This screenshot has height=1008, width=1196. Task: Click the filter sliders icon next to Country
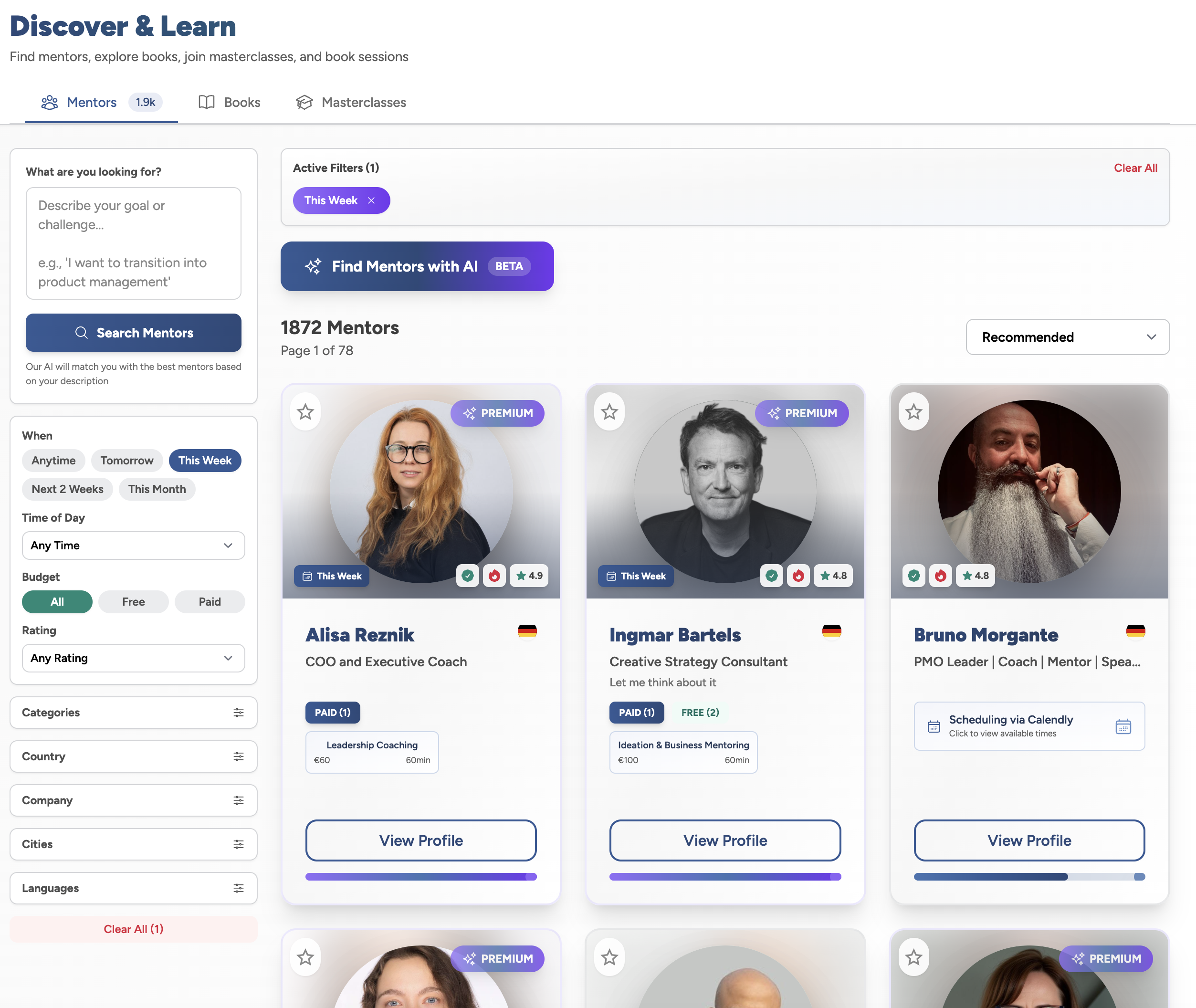pos(239,756)
